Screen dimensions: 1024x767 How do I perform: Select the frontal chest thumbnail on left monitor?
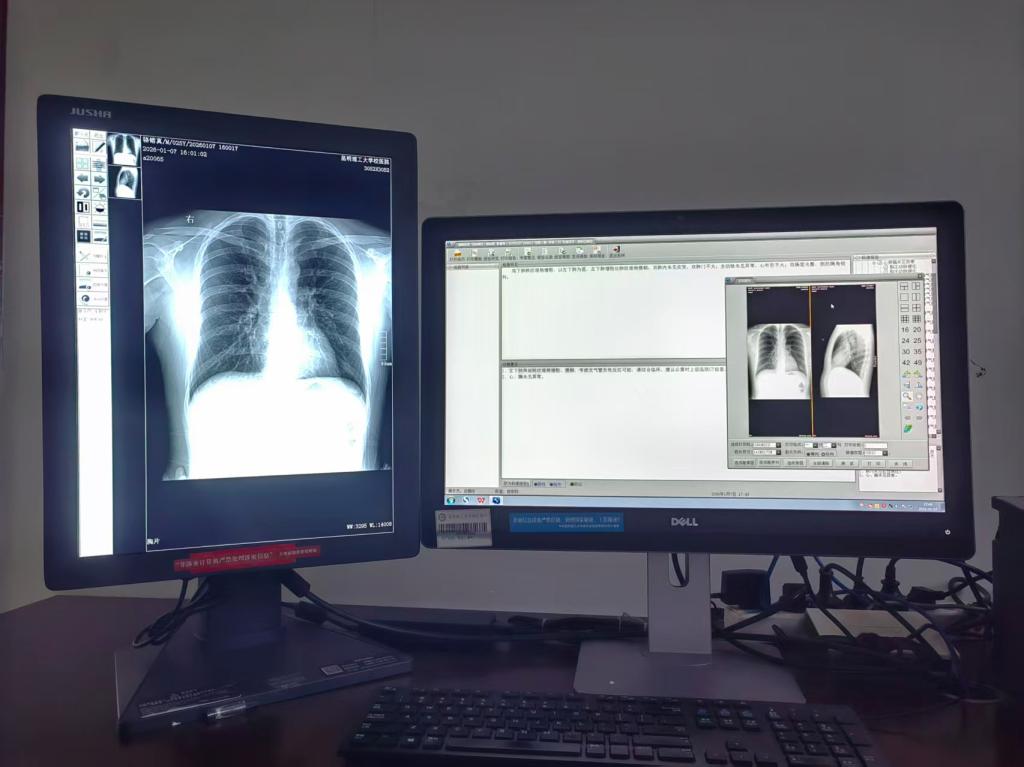[124, 149]
